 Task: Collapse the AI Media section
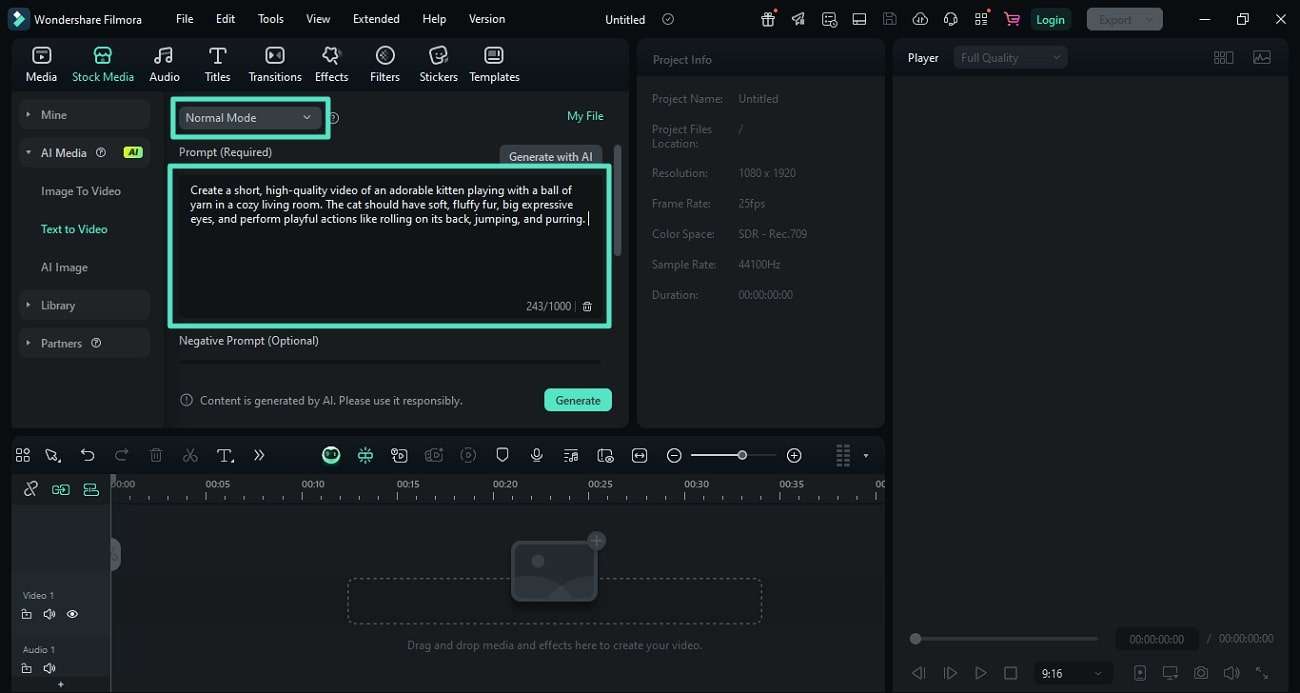pyautogui.click(x=84, y=153)
